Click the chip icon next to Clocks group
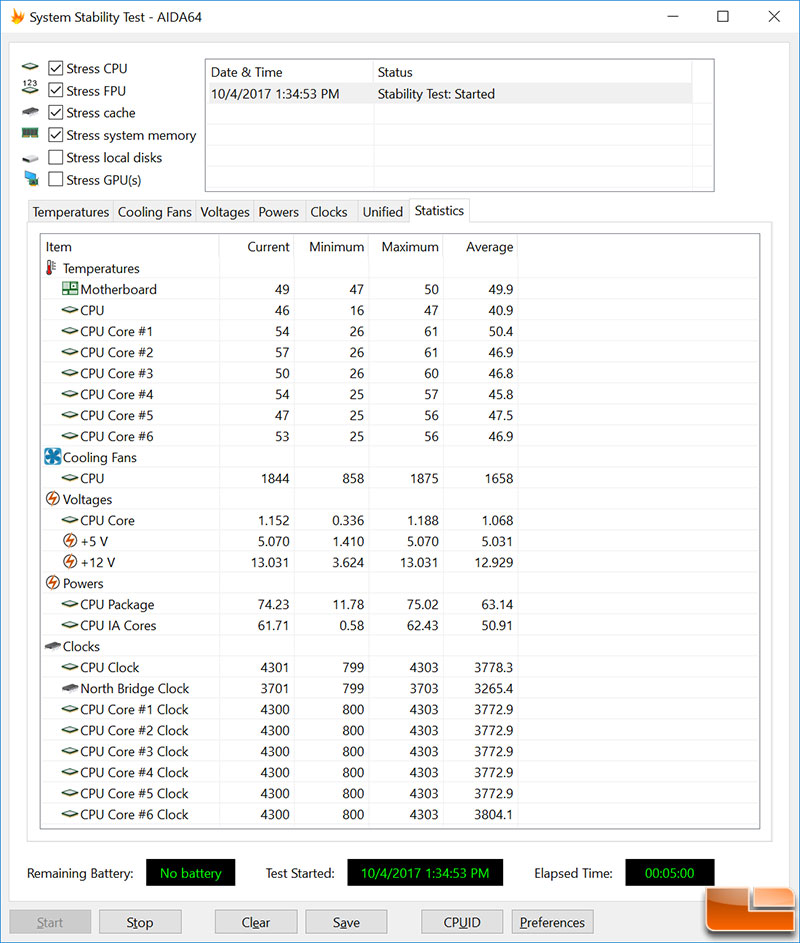The width and height of the screenshot is (800, 943). tap(53, 646)
